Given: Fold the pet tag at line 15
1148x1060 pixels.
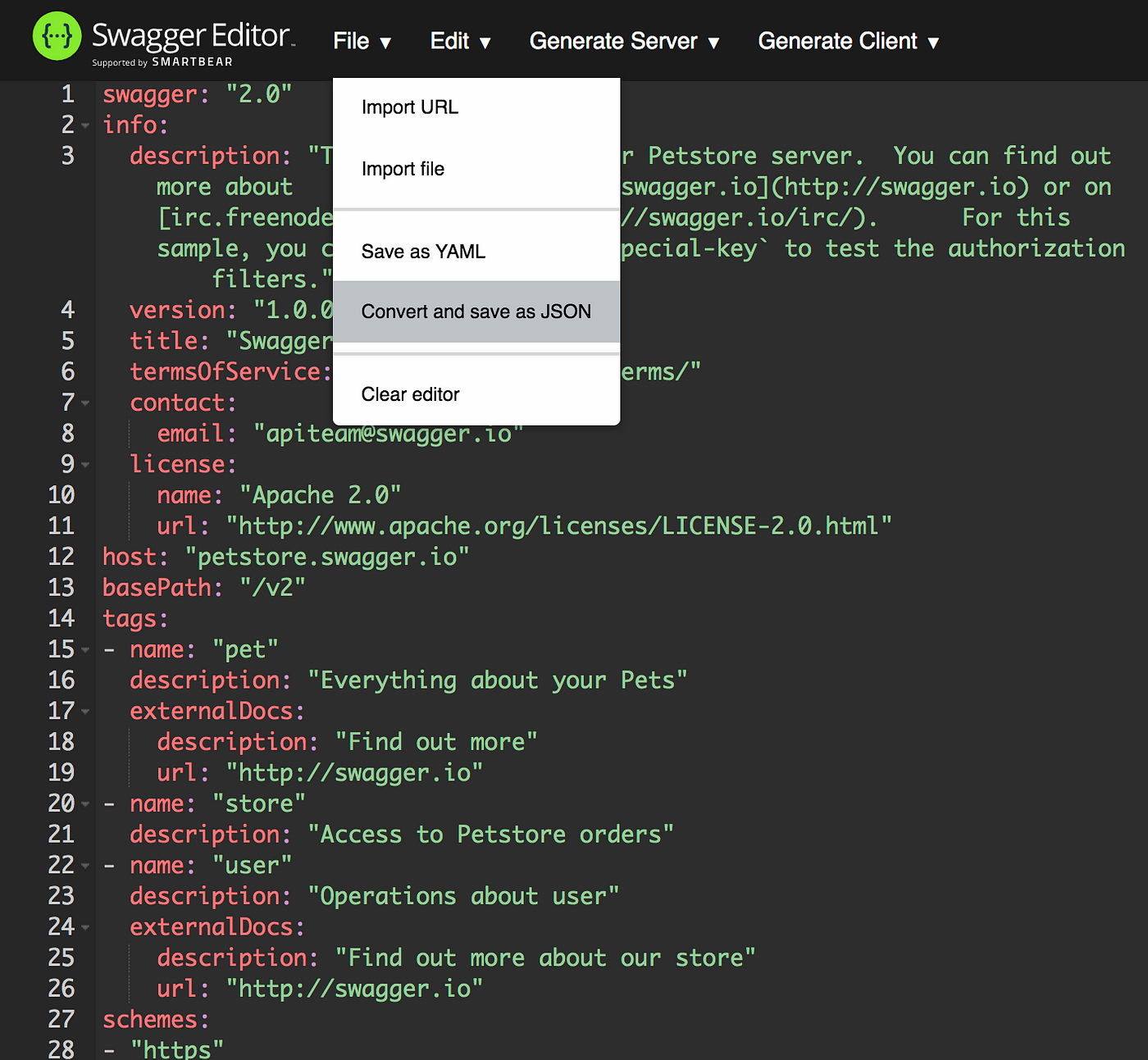Looking at the screenshot, I should point(85,650).
